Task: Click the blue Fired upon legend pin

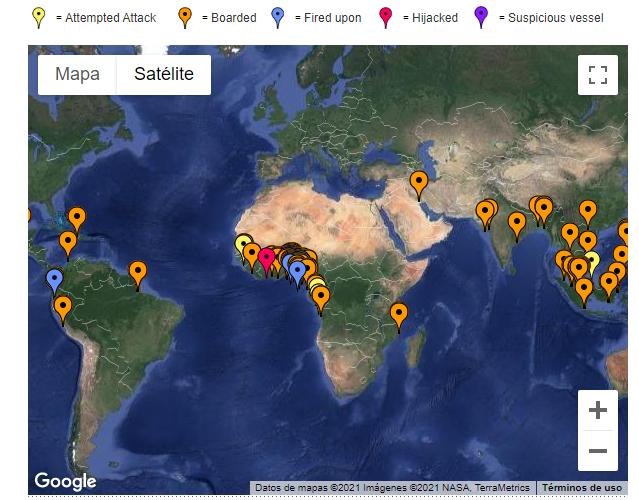Action: pyautogui.click(x=278, y=18)
